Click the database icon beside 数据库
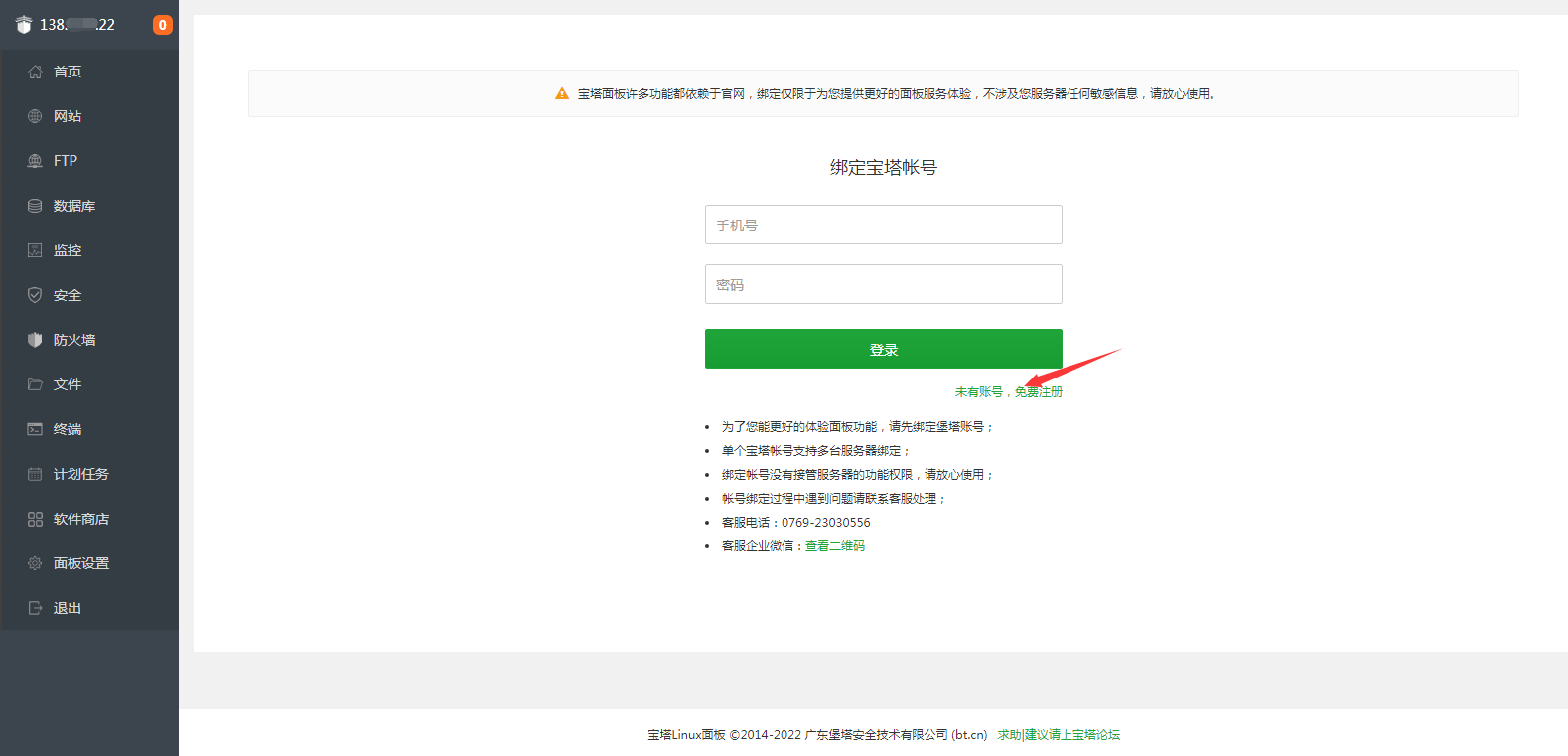The height and width of the screenshot is (756, 1568). pyautogui.click(x=35, y=206)
